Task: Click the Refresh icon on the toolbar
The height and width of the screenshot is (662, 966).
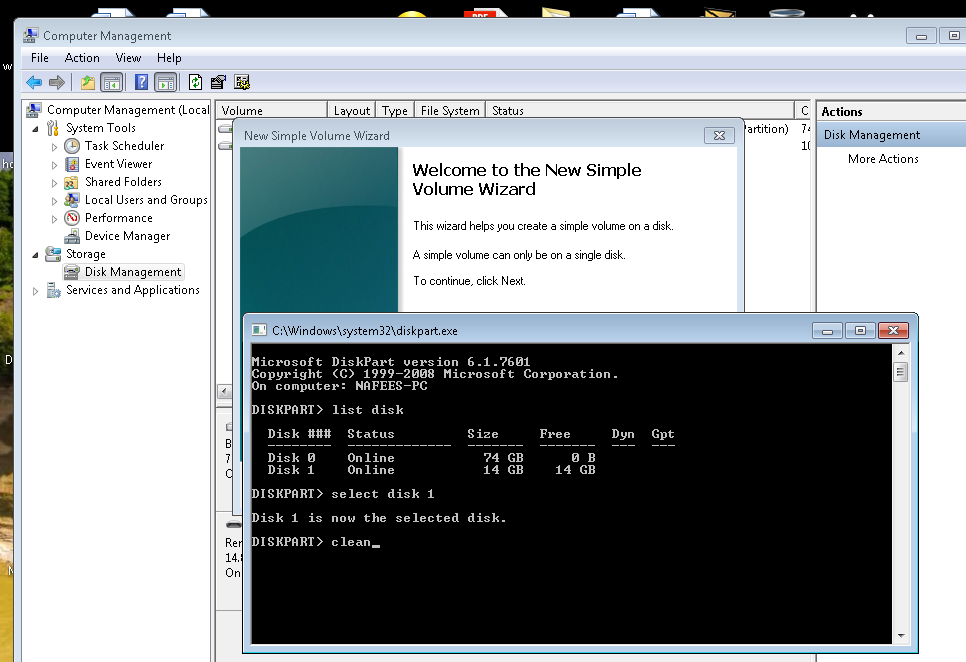Action: click(195, 82)
